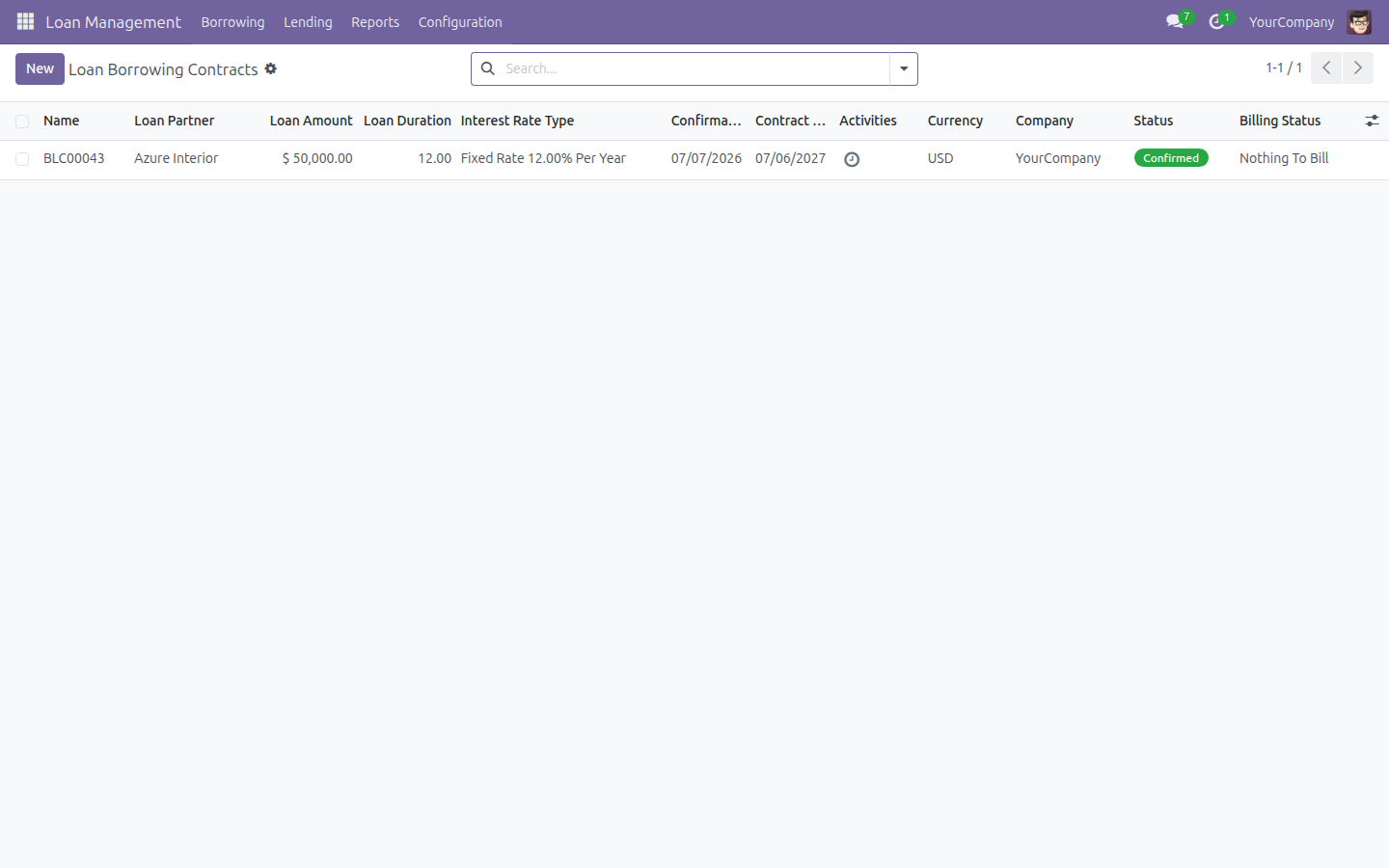Click the USD currency cell
The height and width of the screenshot is (868, 1389).
pos(940,158)
